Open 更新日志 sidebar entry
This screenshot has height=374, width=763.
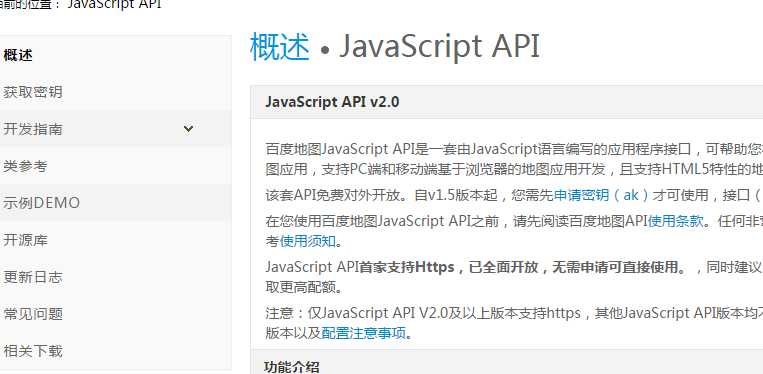click(x=33, y=277)
